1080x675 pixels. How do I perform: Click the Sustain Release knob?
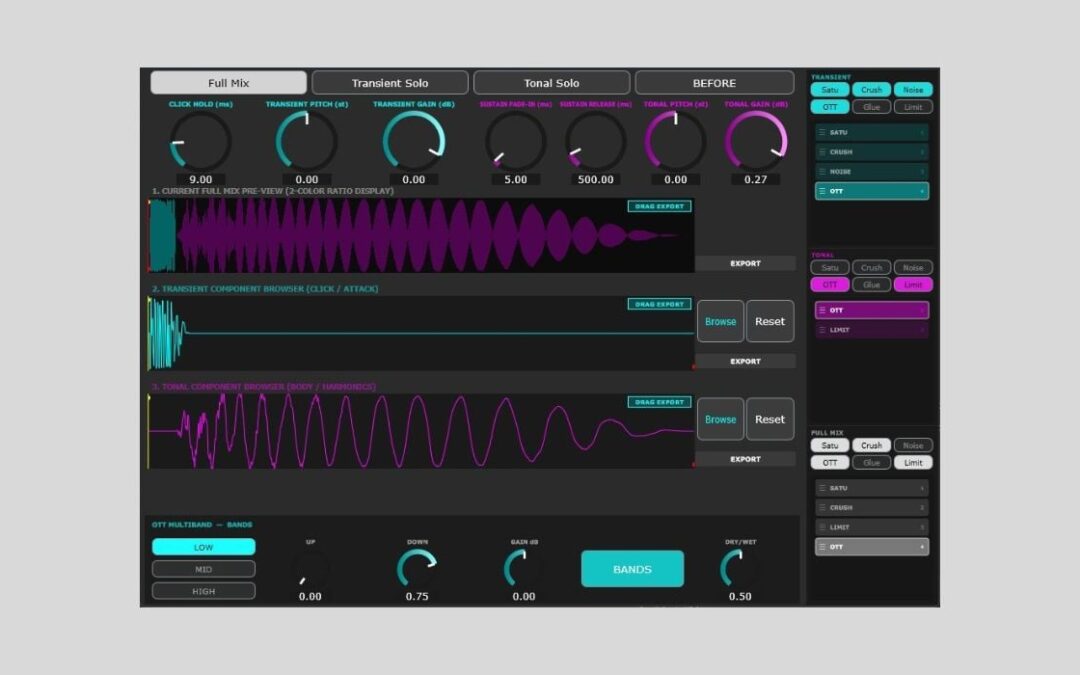point(595,141)
